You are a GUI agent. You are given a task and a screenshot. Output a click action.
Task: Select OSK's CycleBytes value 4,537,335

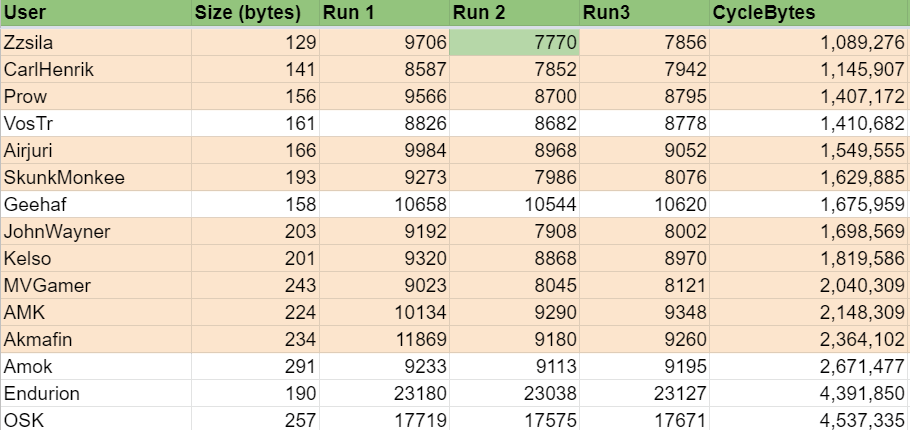pos(808,420)
